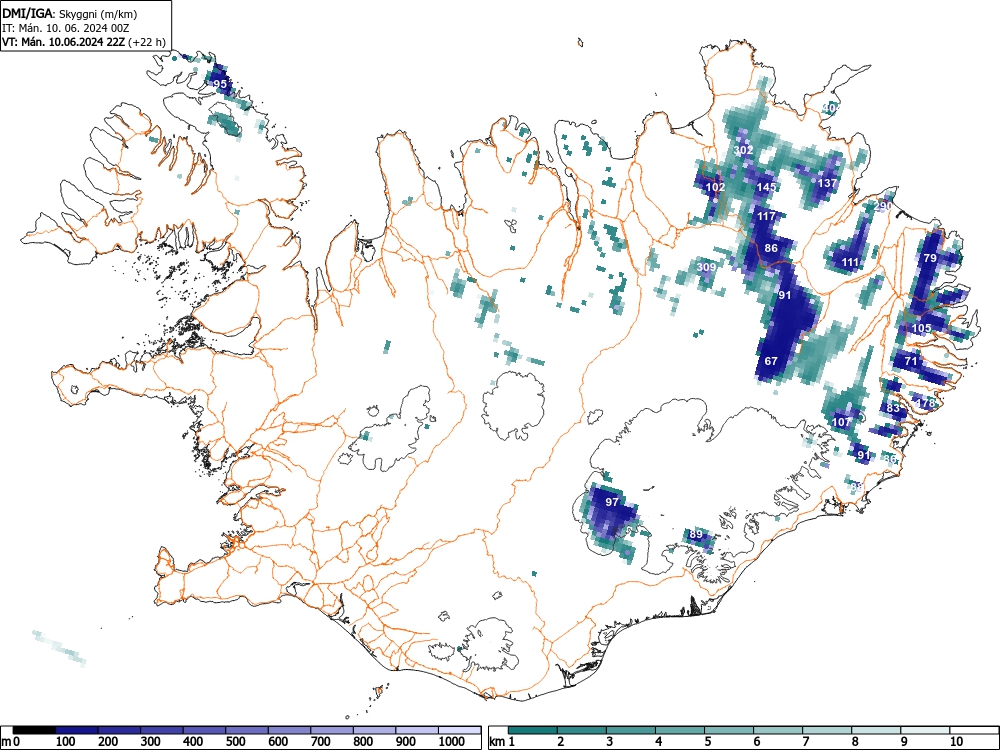The width and height of the screenshot is (1000, 750).
Task: Pick the blue swatch labelled 500
Action: 247,730
